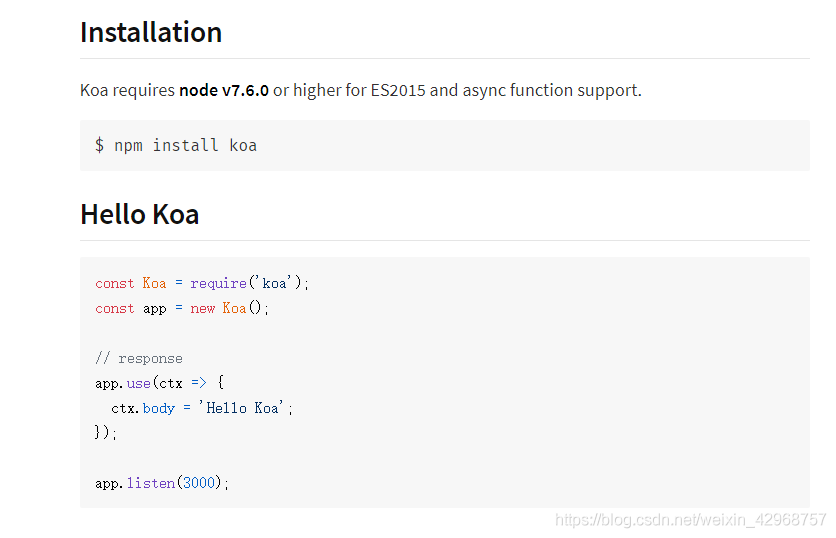Click the listen method name
The image size is (836, 538).
151,483
